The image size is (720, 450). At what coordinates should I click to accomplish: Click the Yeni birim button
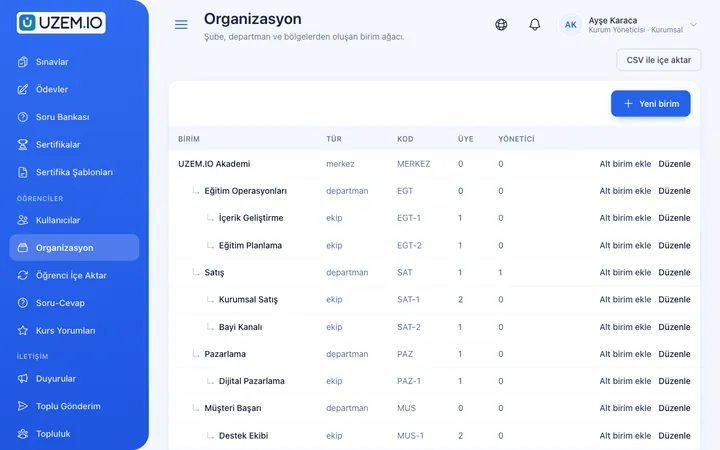click(650, 104)
